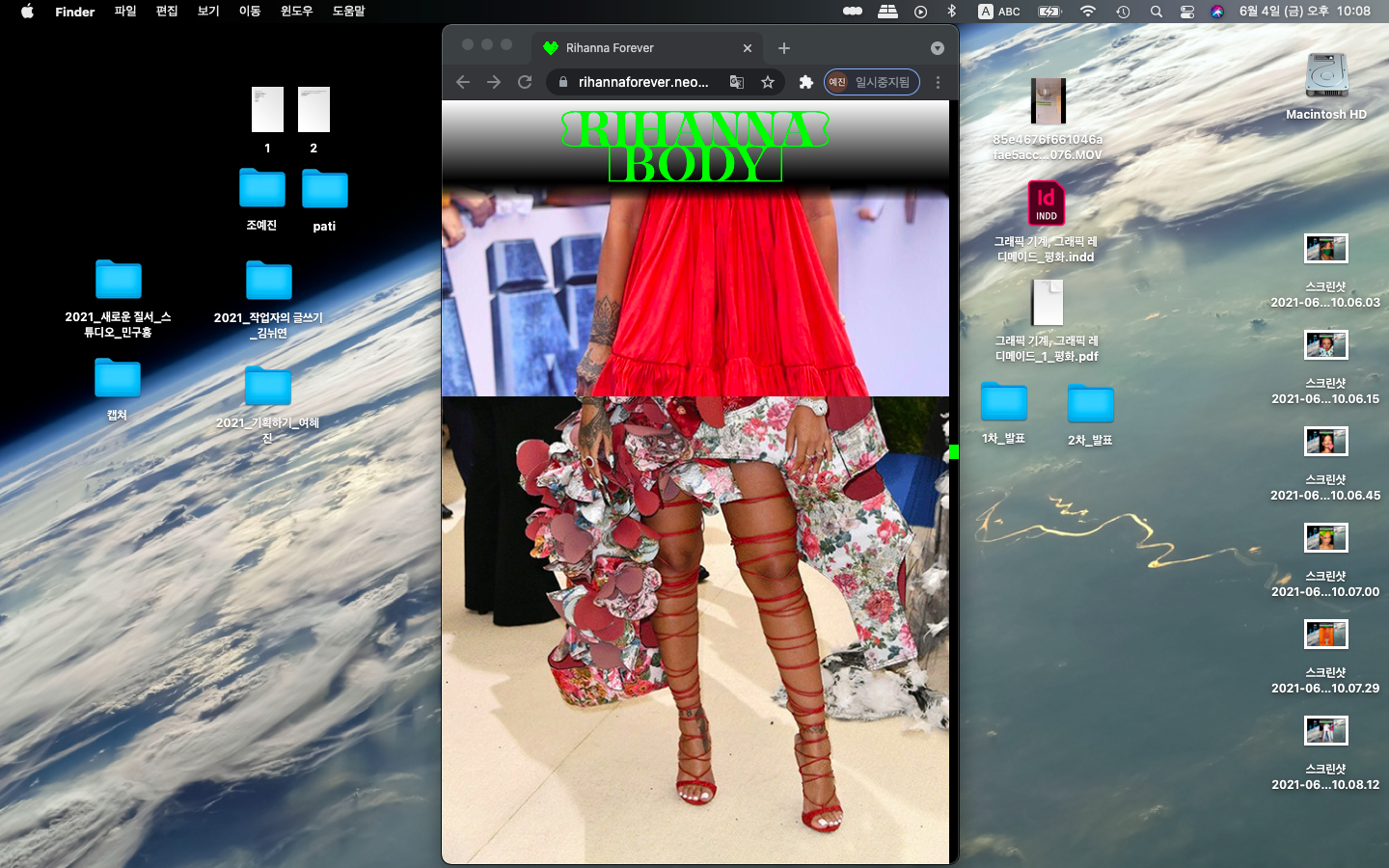This screenshot has height=868, width=1389.
Task: Open the tab search dropdown arrow
Action: (937, 48)
